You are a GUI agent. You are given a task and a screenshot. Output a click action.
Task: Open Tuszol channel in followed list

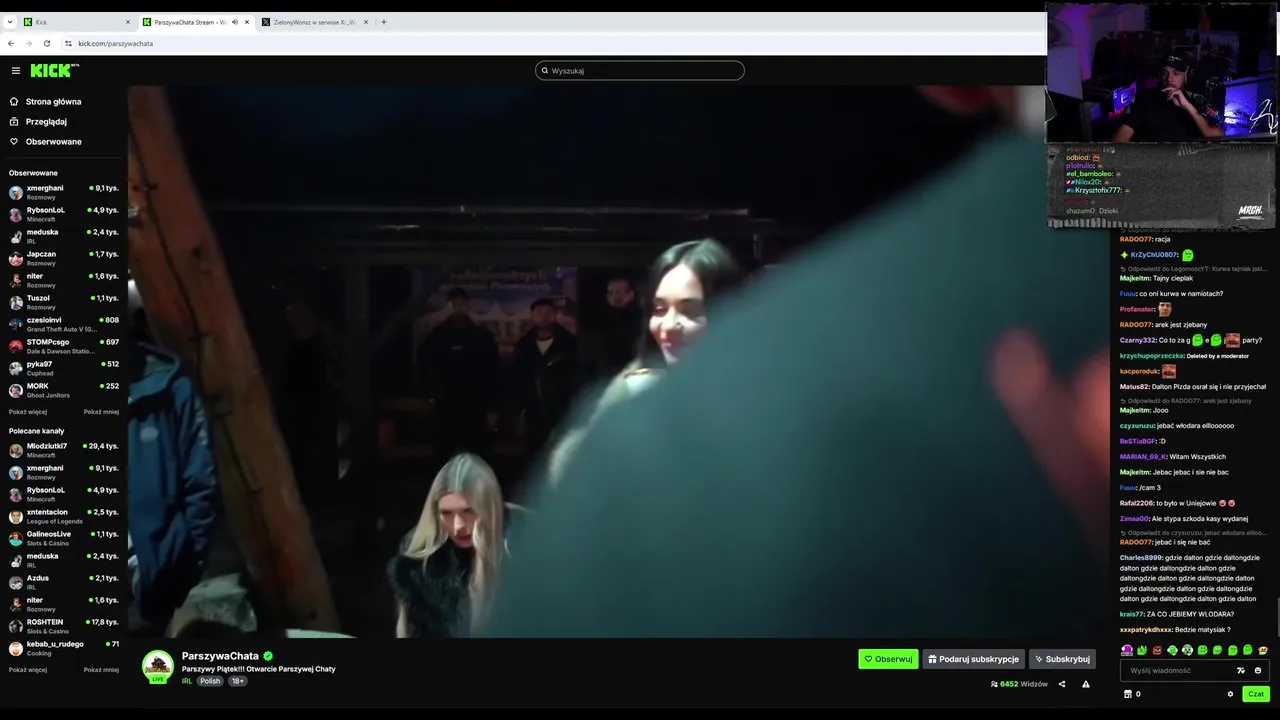pos(64,302)
